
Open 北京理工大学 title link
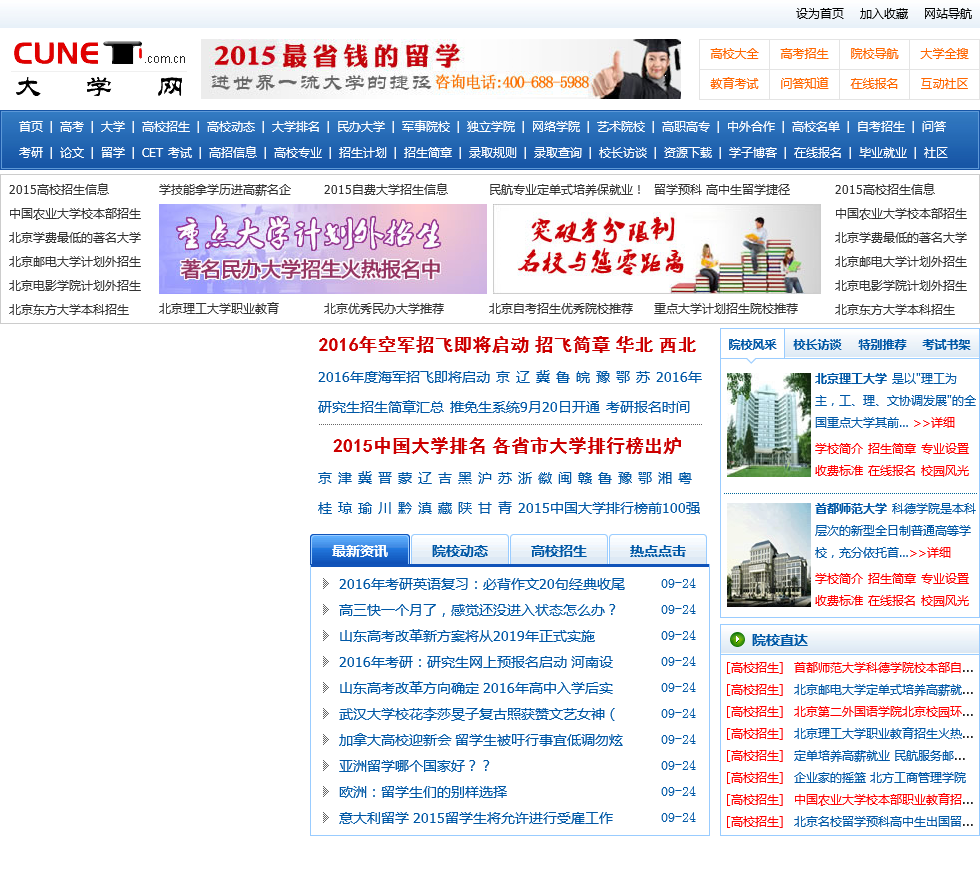851,379
